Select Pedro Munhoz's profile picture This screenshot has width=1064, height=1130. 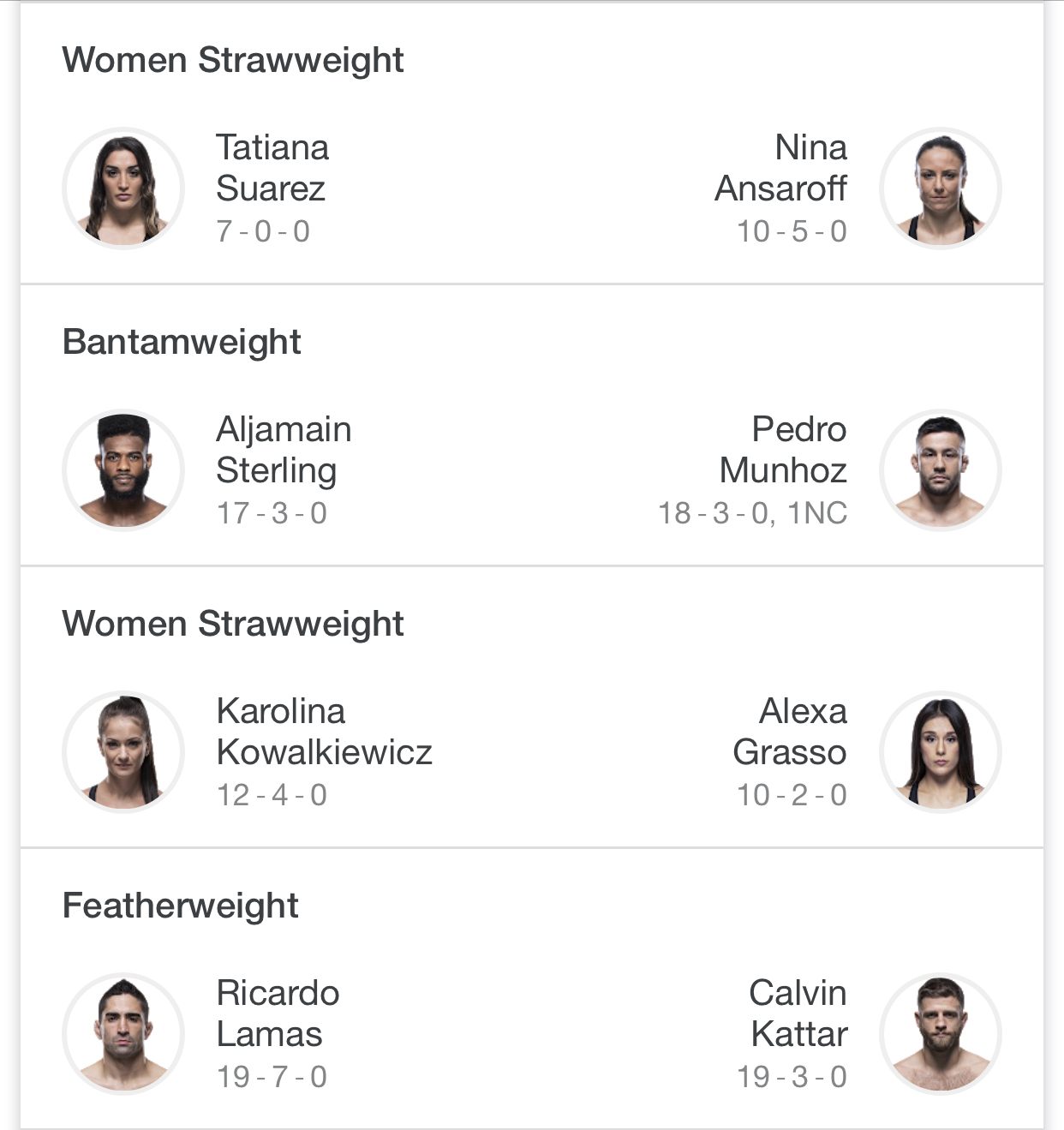[x=940, y=470]
